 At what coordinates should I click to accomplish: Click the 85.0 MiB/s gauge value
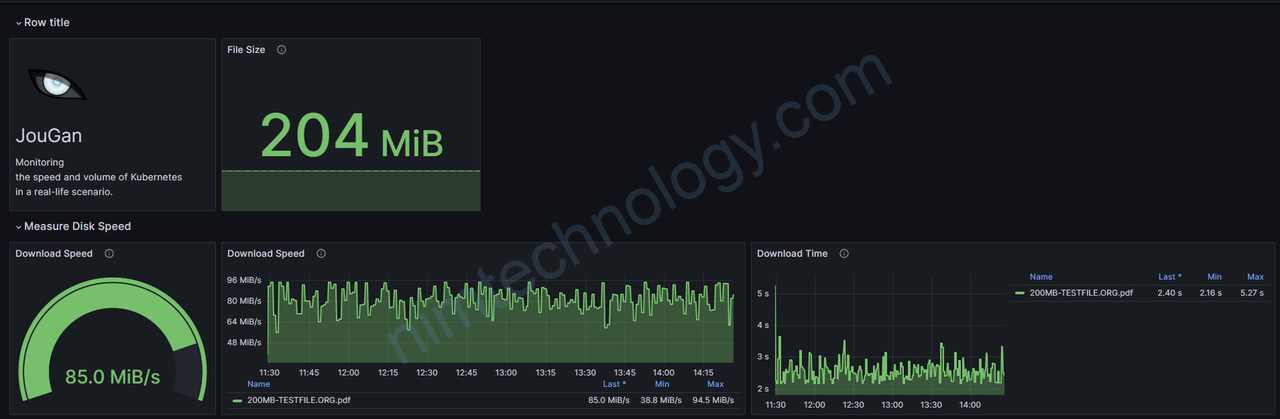112,377
